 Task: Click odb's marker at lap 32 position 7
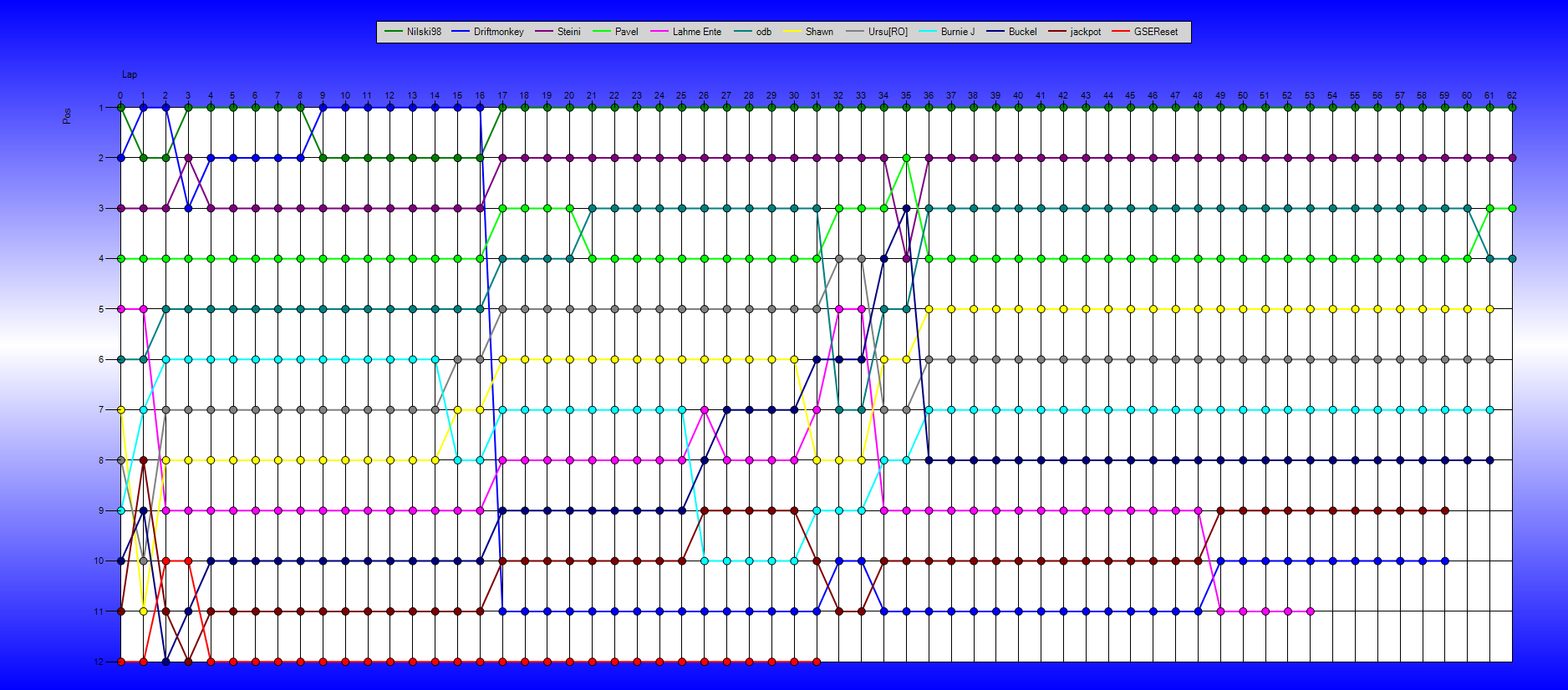(x=839, y=410)
